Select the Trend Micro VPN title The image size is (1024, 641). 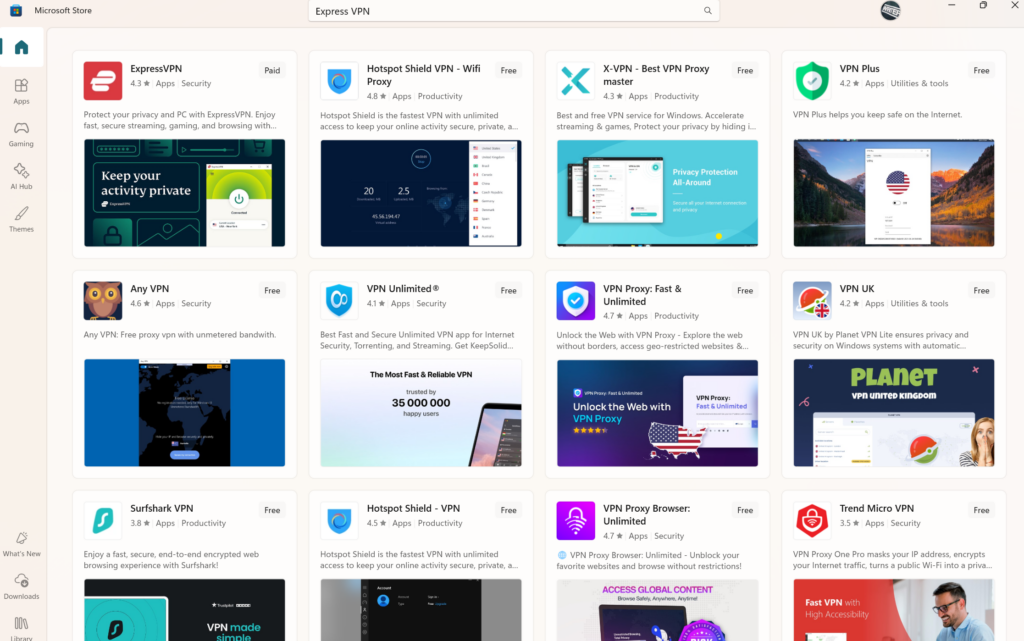(x=876, y=508)
